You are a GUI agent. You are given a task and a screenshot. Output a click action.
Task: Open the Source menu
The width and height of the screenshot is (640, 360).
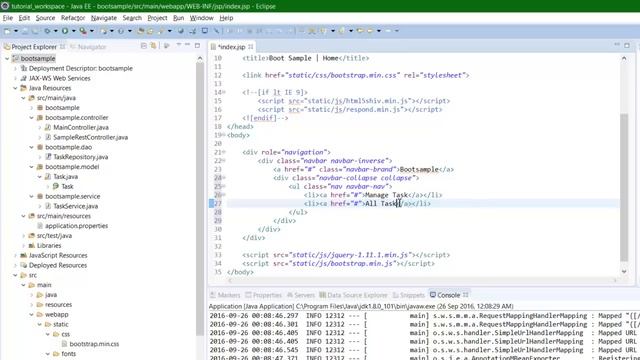[45, 18]
